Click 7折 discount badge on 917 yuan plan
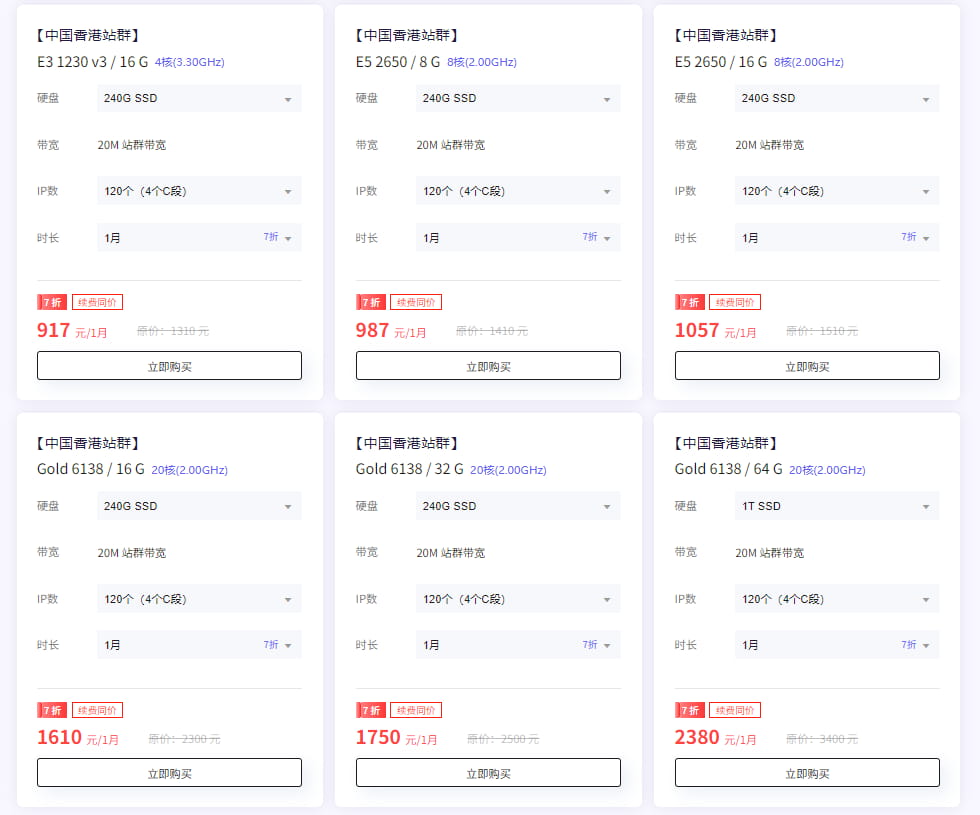The image size is (980, 815). [52, 302]
